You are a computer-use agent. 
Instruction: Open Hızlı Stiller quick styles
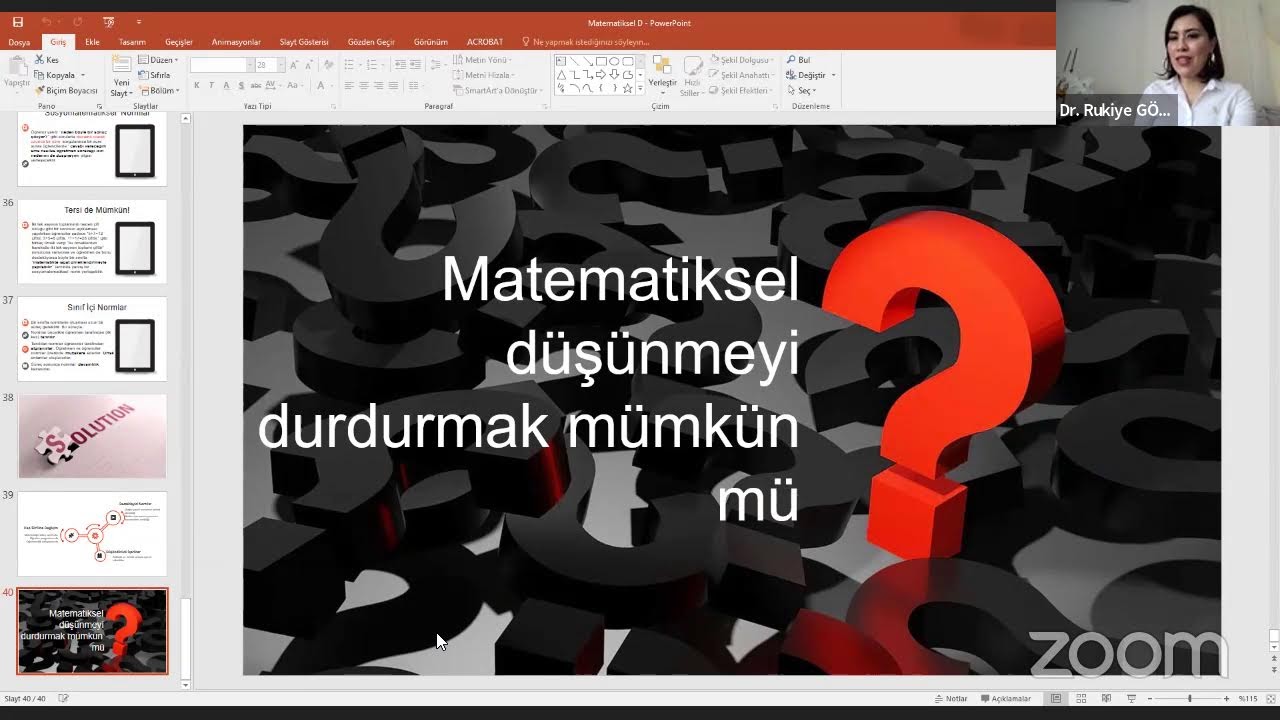click(x=692, y=75)
